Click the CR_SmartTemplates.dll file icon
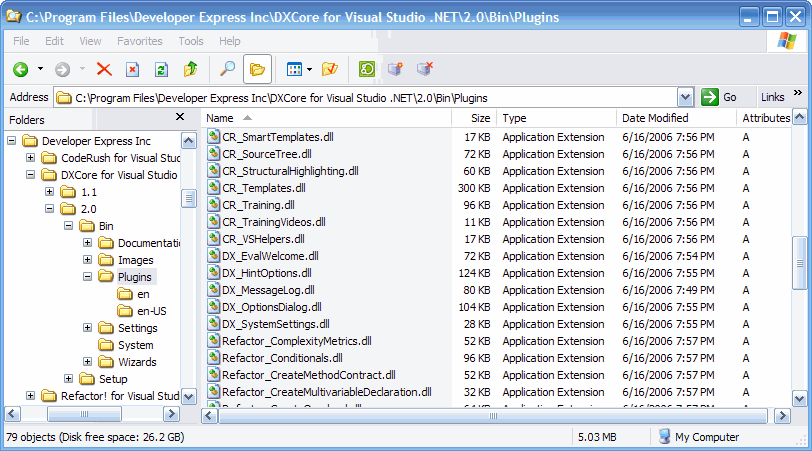Screen dimensions: 812x451 (213, 136)
